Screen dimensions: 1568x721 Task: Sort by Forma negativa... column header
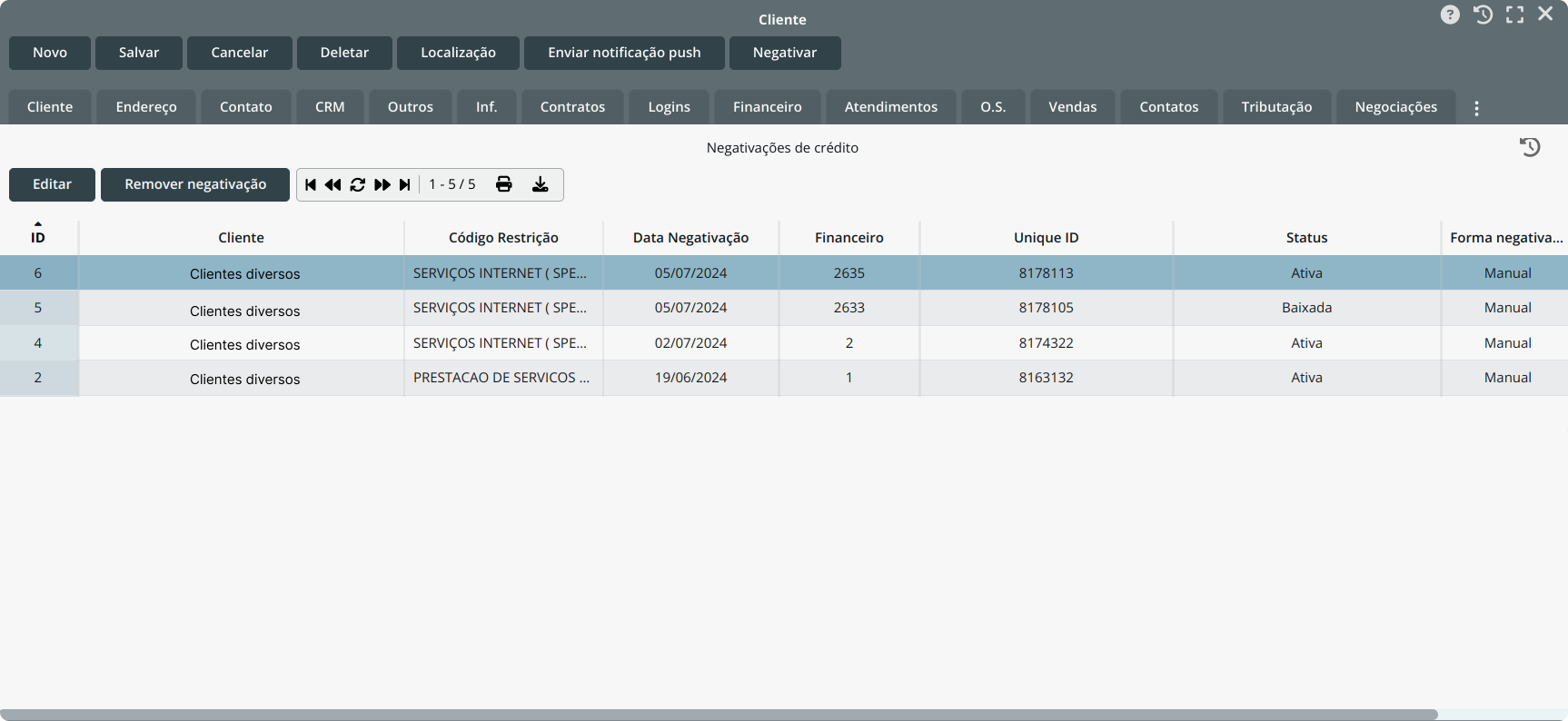click(1506, 238)
